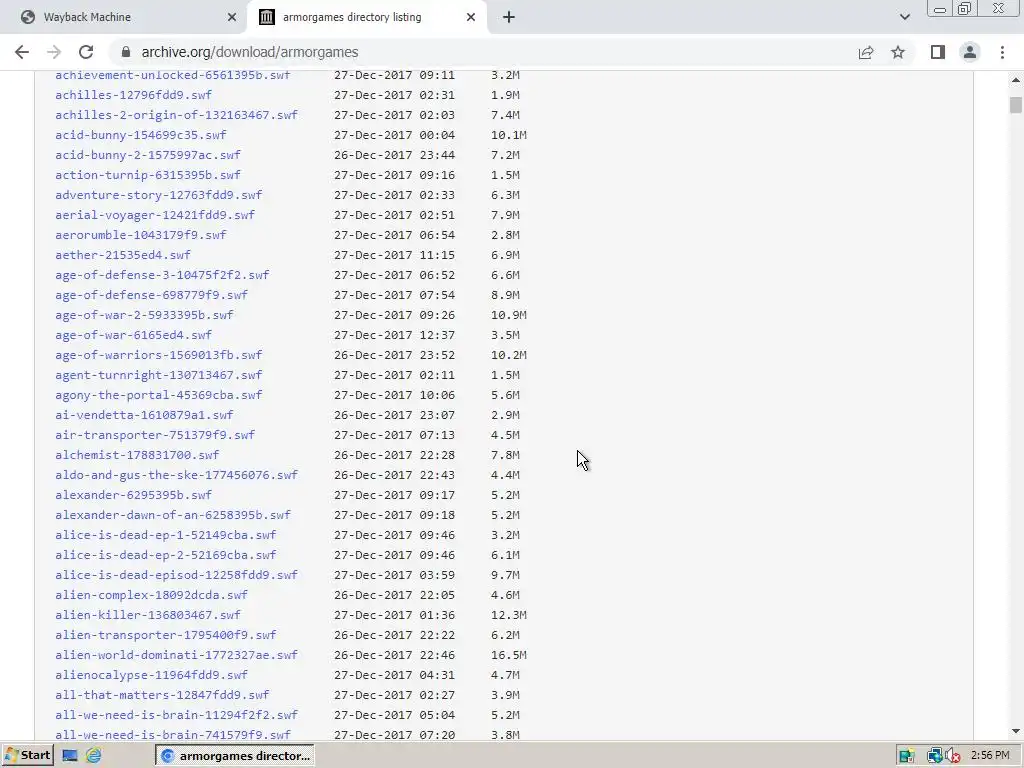Open the tab search dropdown chevron
The width and height of the screenshot is (1024, 768).
(x=904, y=17)
